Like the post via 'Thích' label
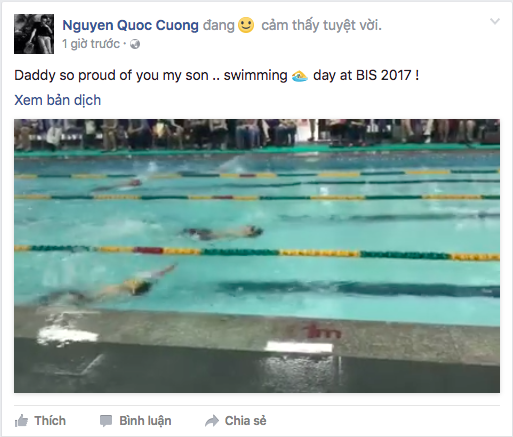The height and width of the screenshot is (437, 513). pyautogui.click(x=50, y=421)
